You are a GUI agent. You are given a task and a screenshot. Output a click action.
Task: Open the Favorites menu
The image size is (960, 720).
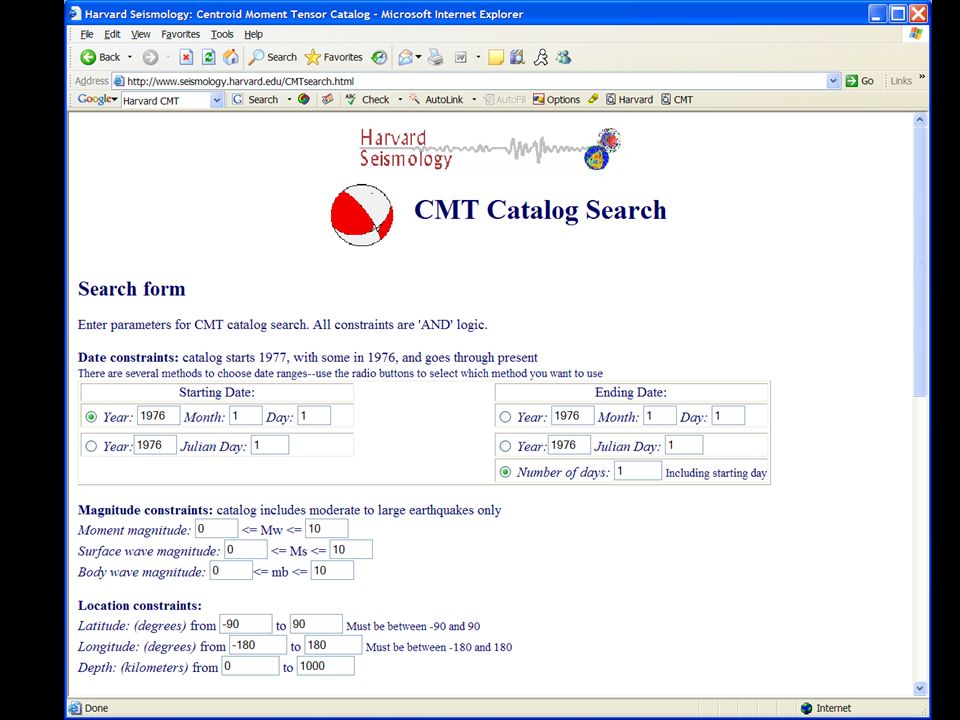click(x=181, y=34)
